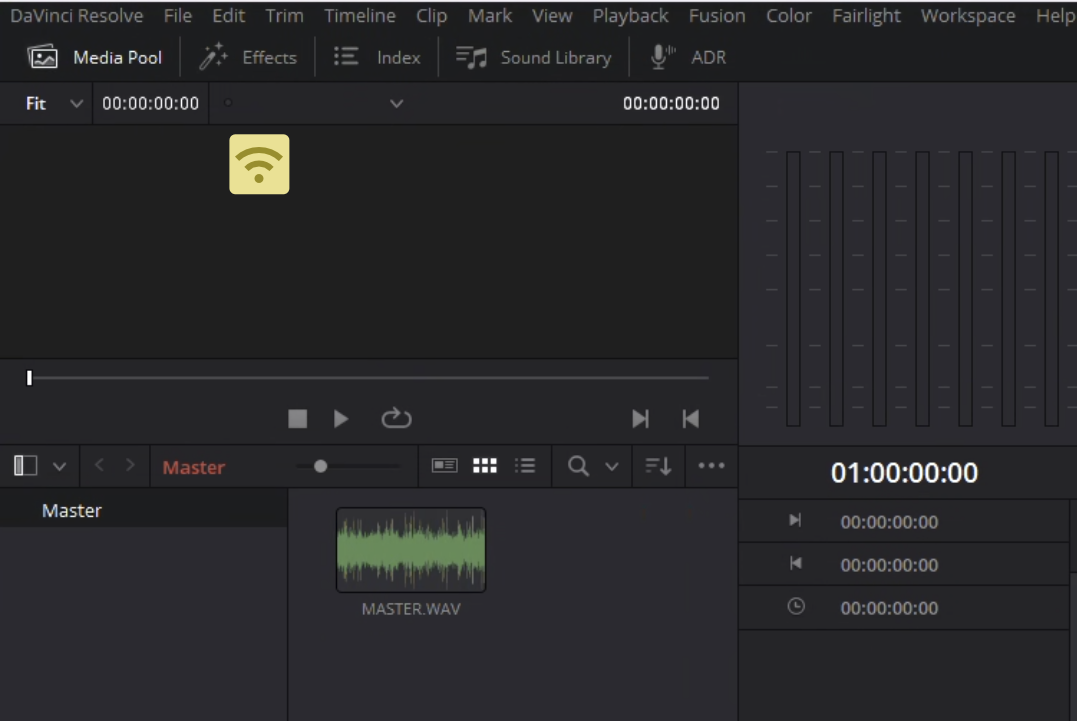Open the Clip menu
The image size is (1077, 721).
click(x=431, y=16)
